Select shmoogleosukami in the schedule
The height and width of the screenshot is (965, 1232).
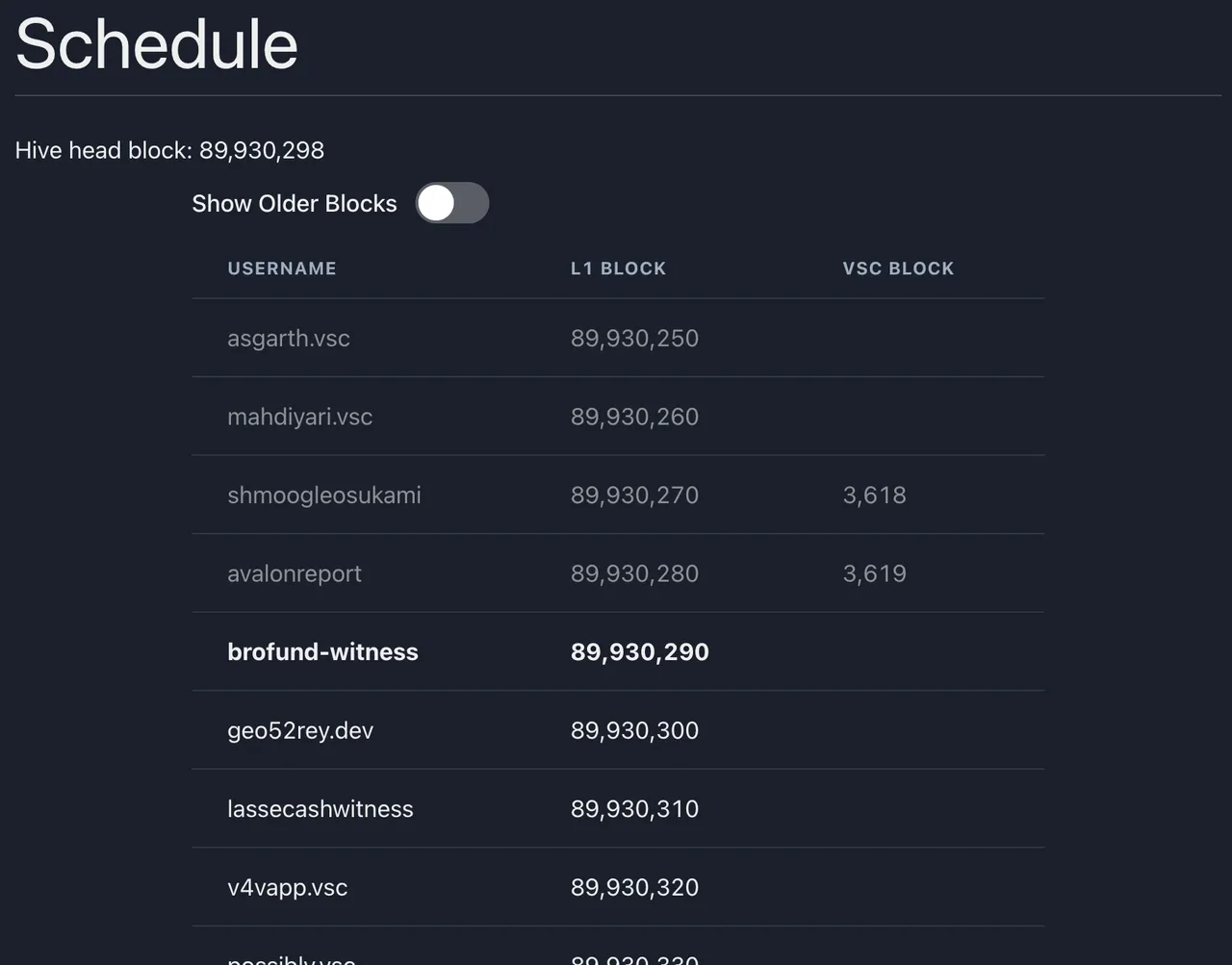coord(324,495)
